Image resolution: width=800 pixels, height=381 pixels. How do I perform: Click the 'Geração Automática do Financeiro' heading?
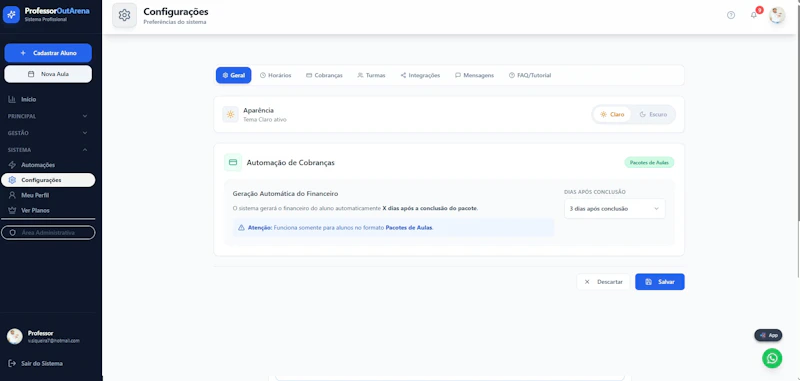click(285, 194)
